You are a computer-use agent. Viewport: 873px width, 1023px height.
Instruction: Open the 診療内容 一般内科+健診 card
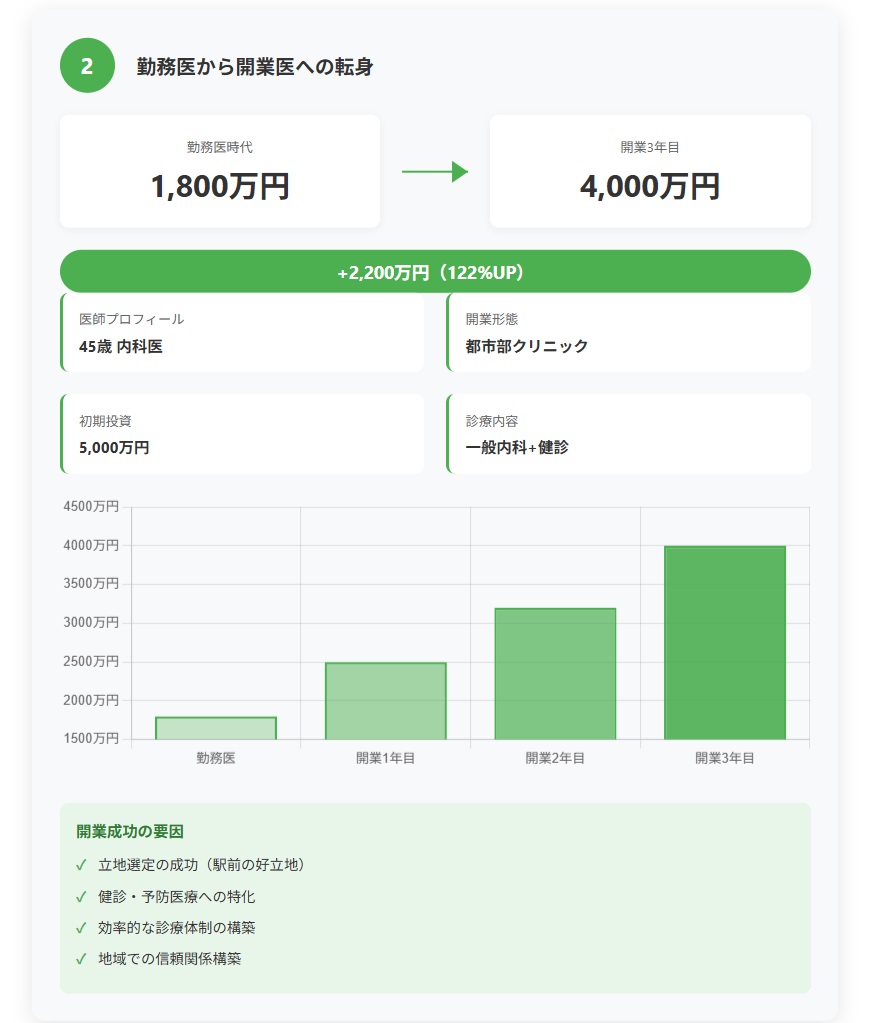(628, 434)
